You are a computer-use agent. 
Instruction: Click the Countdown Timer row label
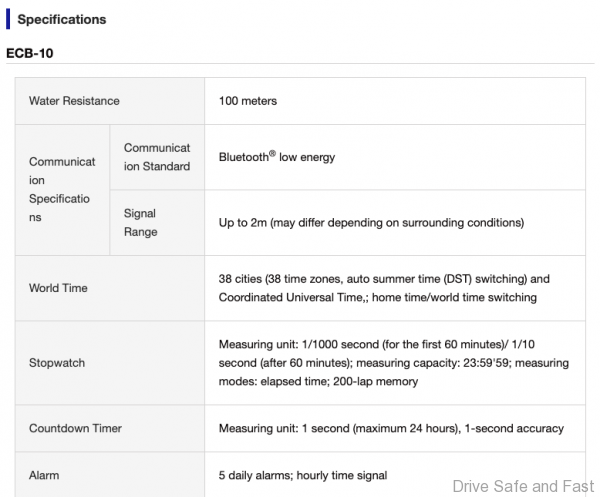75,428
